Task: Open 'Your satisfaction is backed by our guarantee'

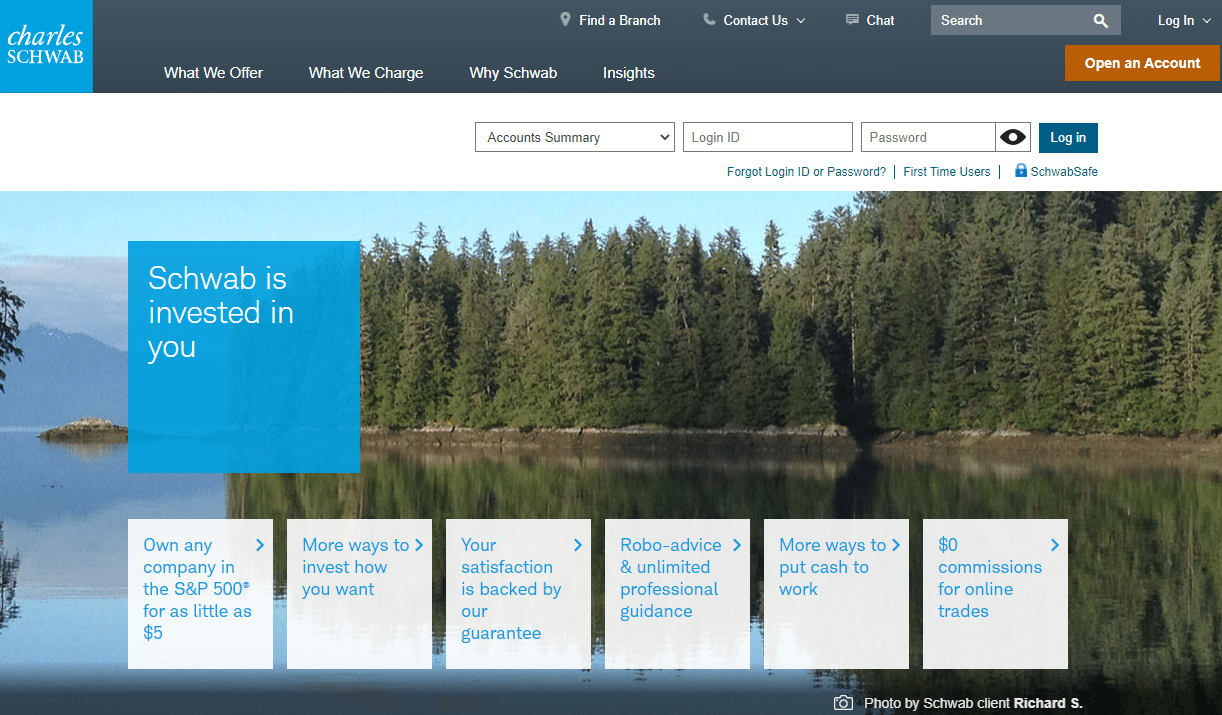Action: point(518,594)
